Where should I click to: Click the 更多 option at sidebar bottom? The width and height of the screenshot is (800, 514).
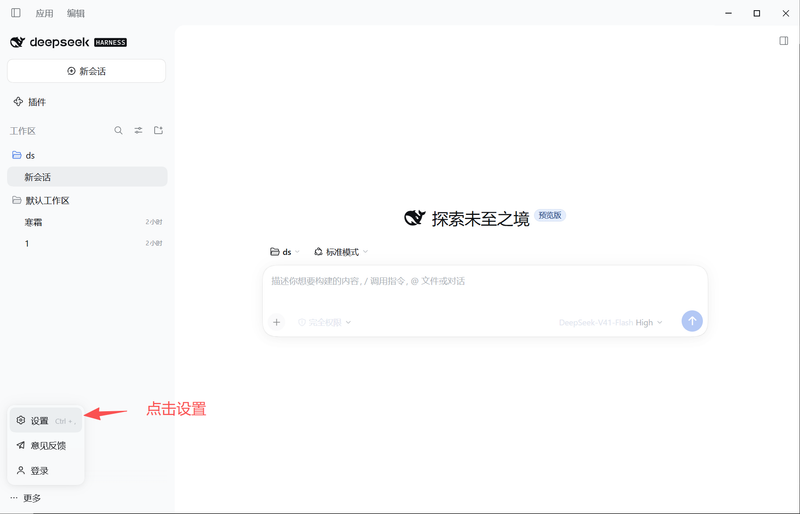(26, 498)
